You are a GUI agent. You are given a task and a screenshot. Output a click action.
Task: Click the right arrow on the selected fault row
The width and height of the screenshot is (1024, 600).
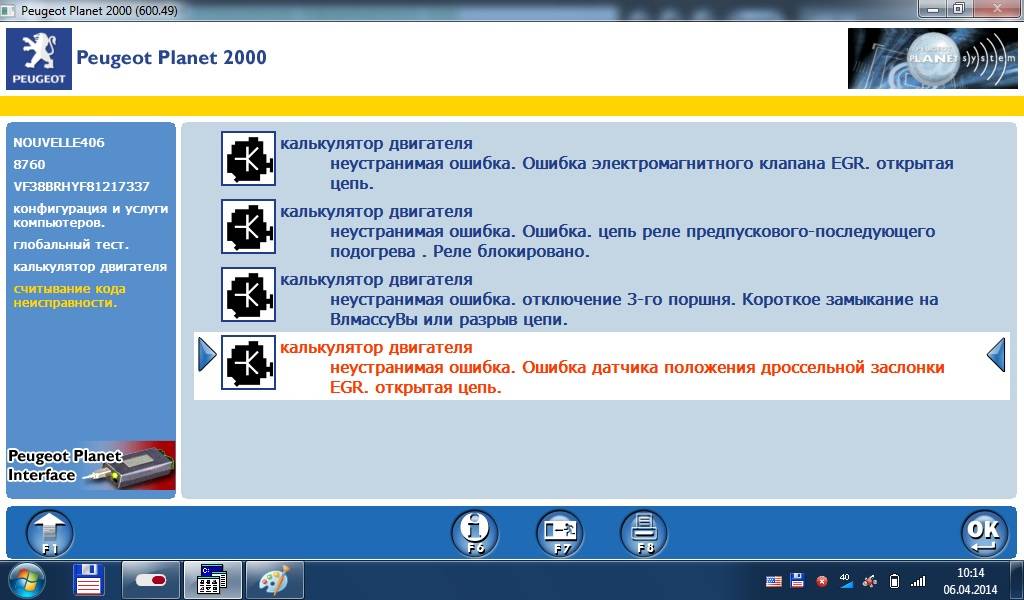coord(995,354)
